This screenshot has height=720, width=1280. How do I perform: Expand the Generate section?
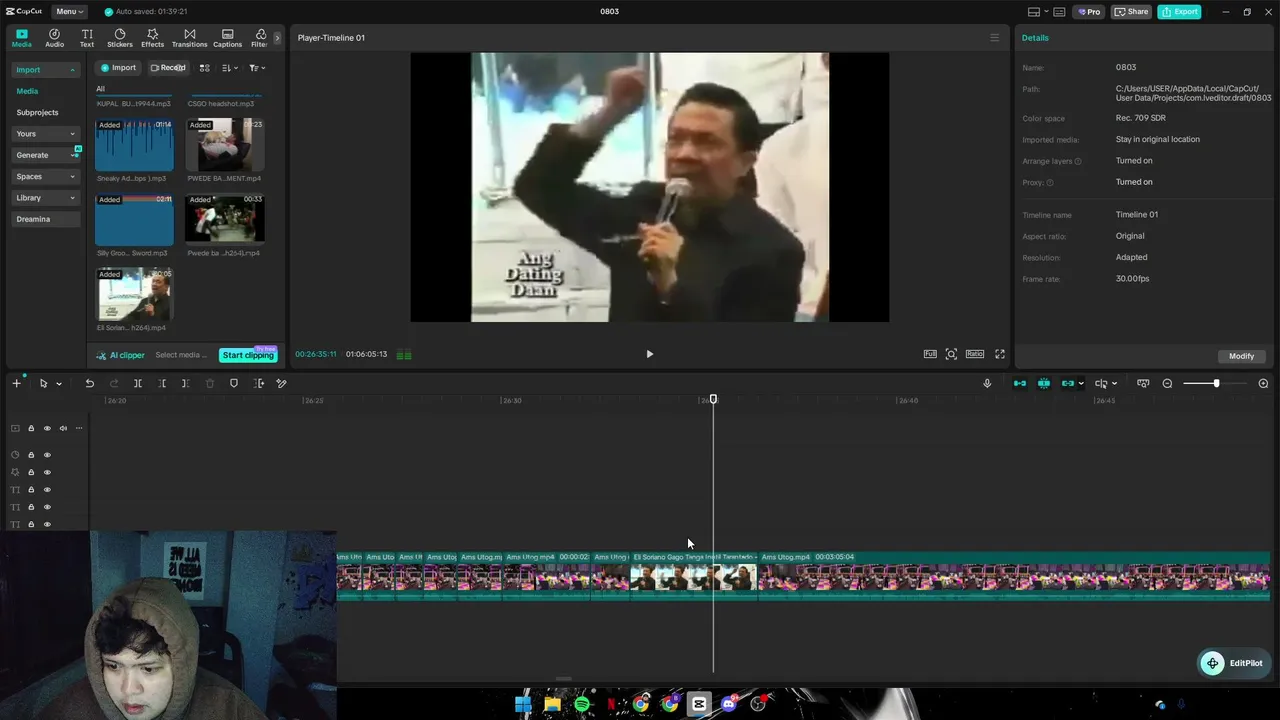point(45,155)
